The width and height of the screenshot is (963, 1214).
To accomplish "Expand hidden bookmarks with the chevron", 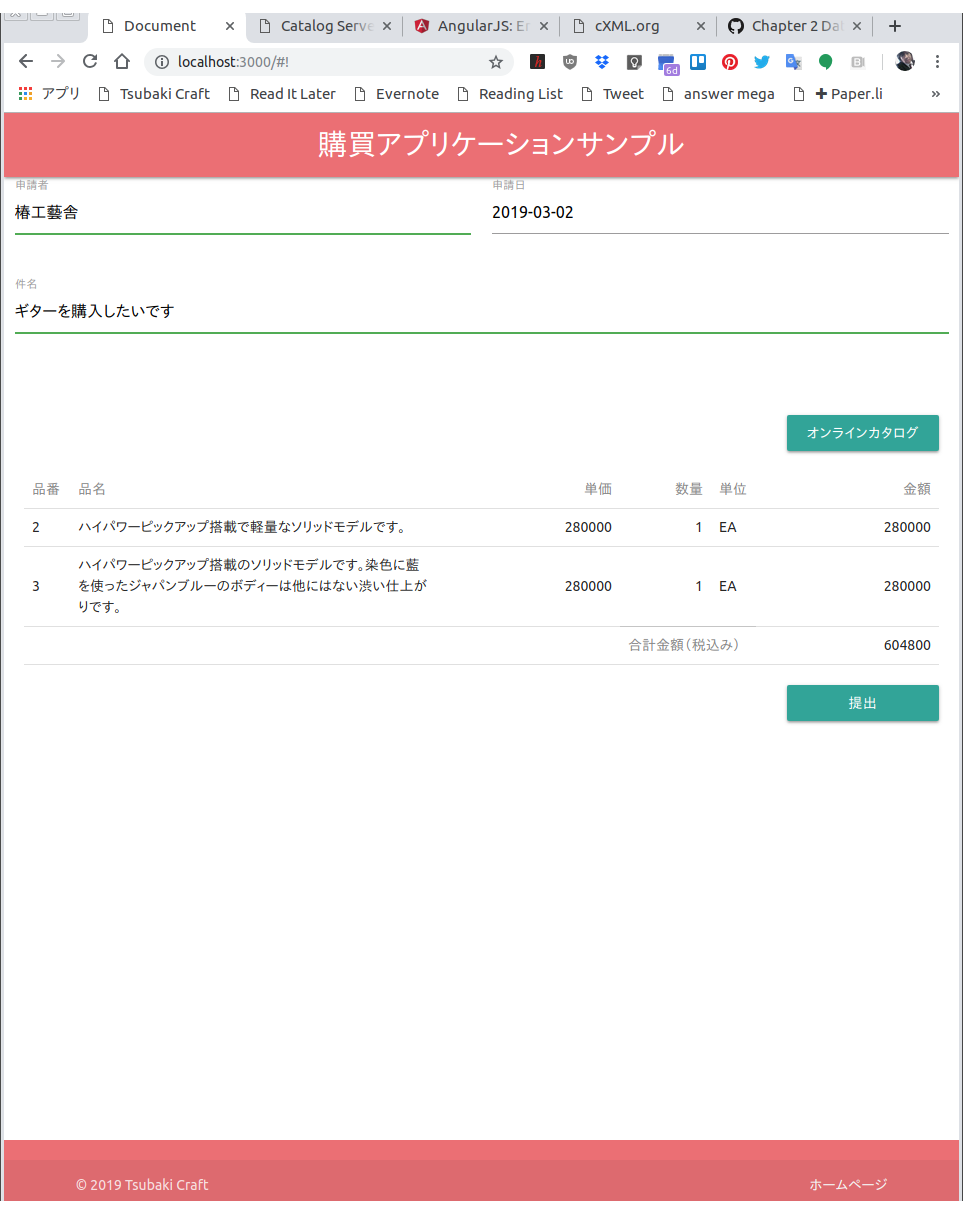I will 935,93.
